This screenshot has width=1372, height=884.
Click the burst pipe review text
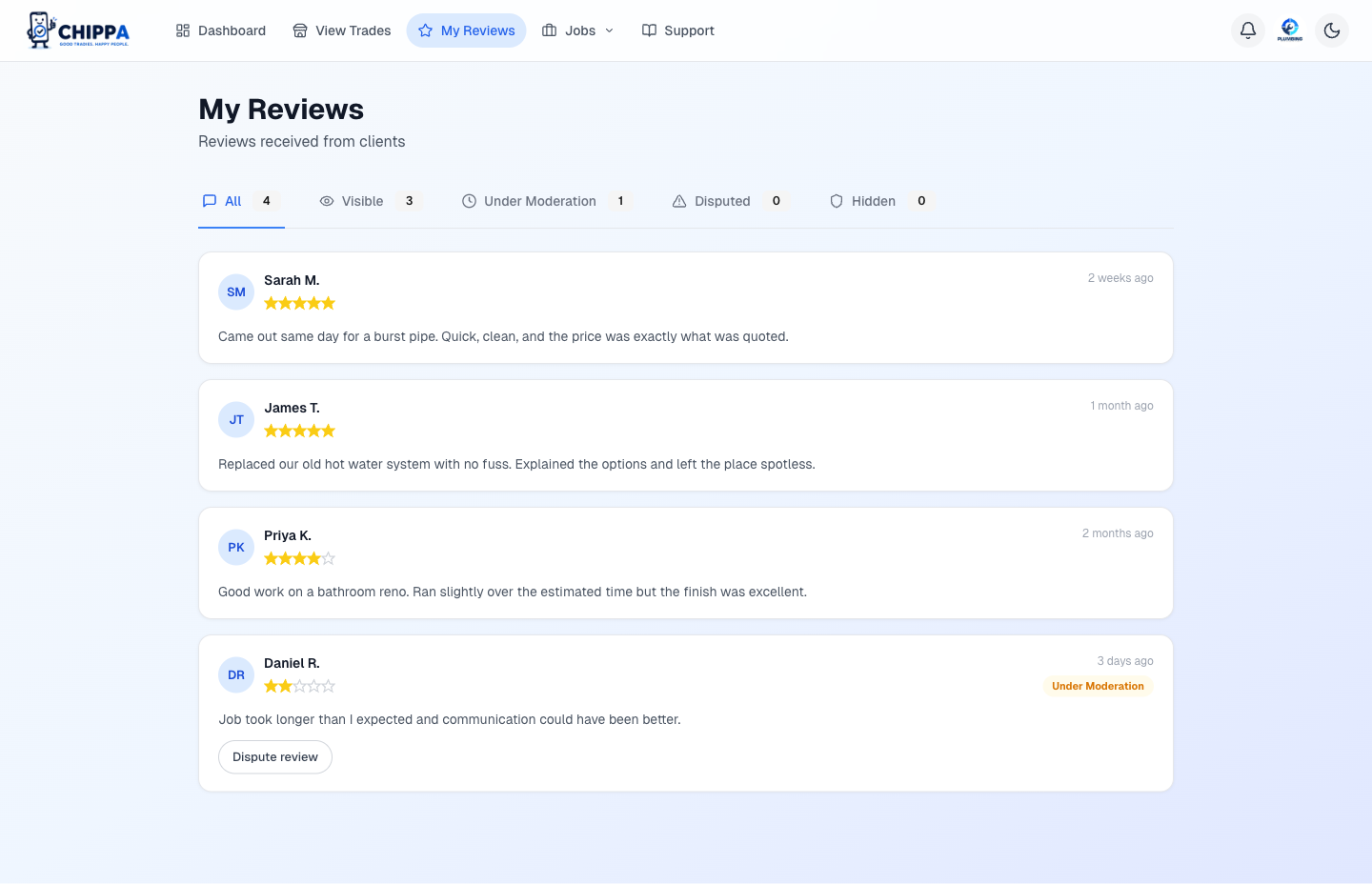point(503,336)
